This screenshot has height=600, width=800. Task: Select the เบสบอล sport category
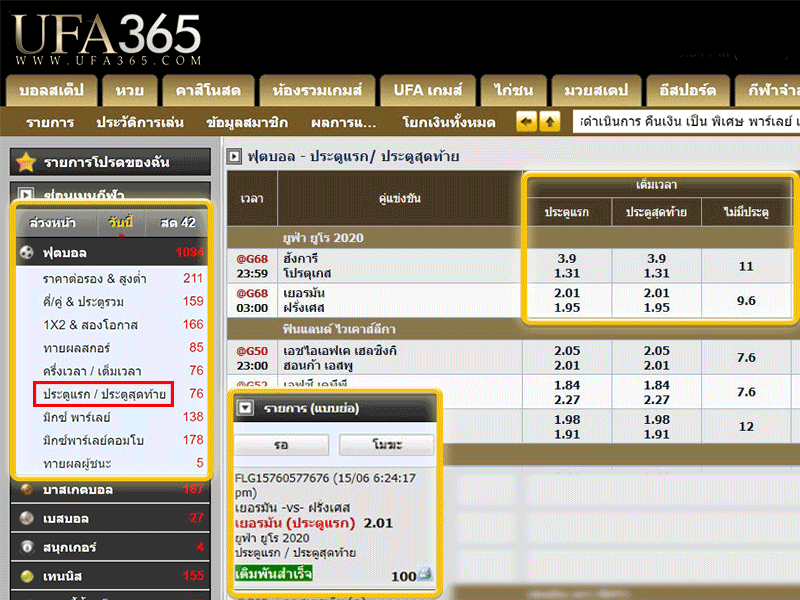point(110,518)
